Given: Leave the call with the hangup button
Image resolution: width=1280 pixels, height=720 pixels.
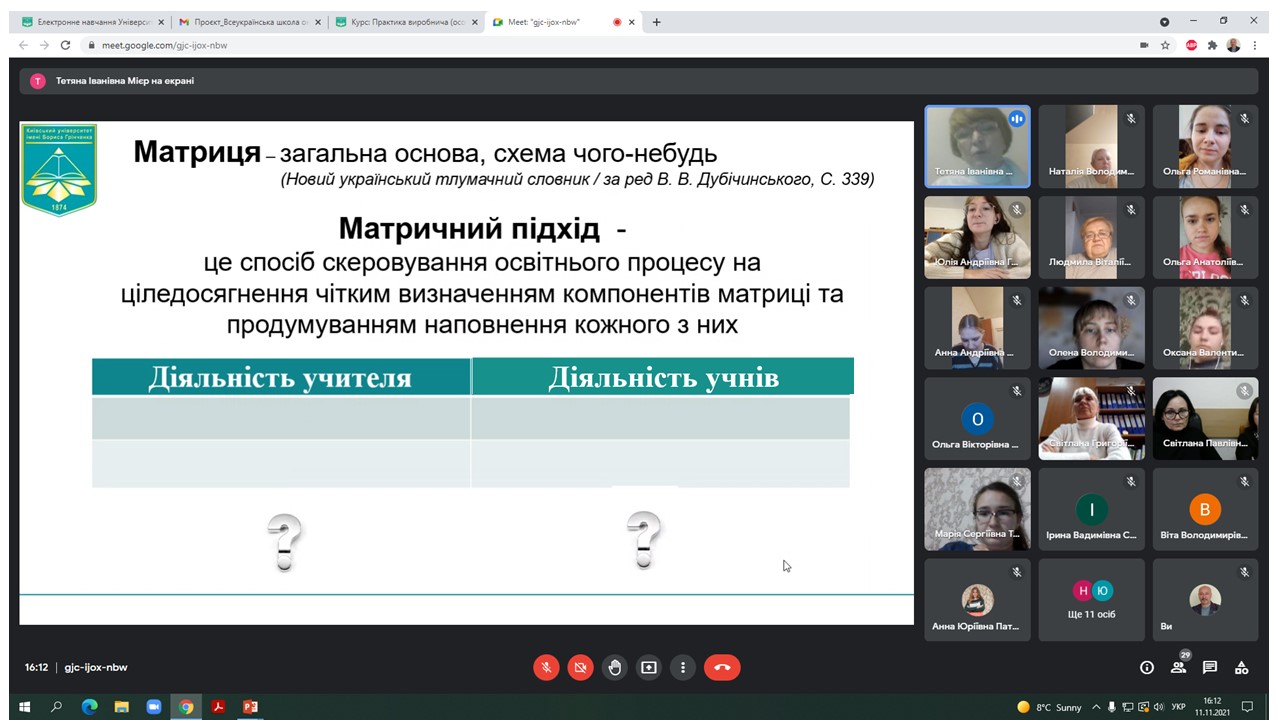Looking at the screenshot, I should pyautogui.click(x=722, y=667).
